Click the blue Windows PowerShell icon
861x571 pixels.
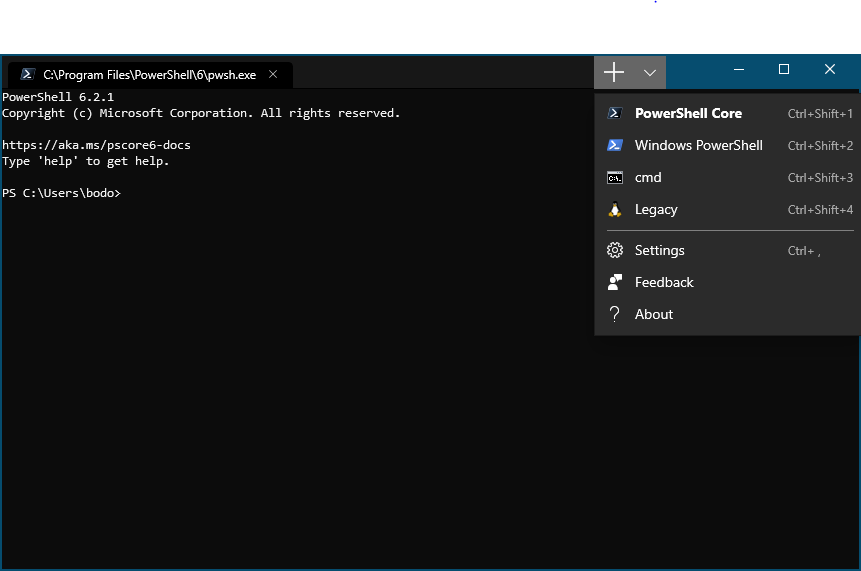[614, 145]
